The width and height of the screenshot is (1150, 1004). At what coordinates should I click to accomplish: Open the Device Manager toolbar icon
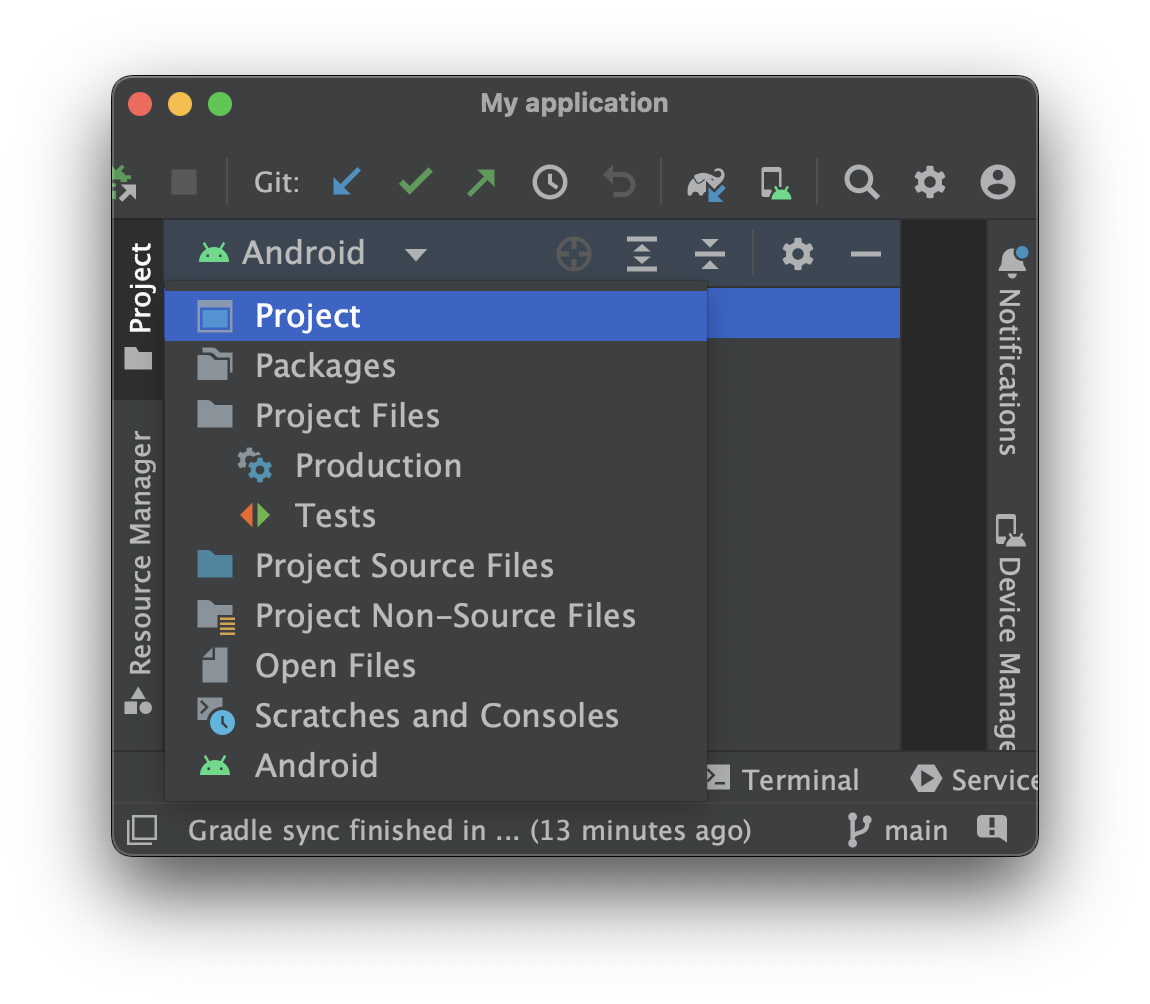[775, 183]
